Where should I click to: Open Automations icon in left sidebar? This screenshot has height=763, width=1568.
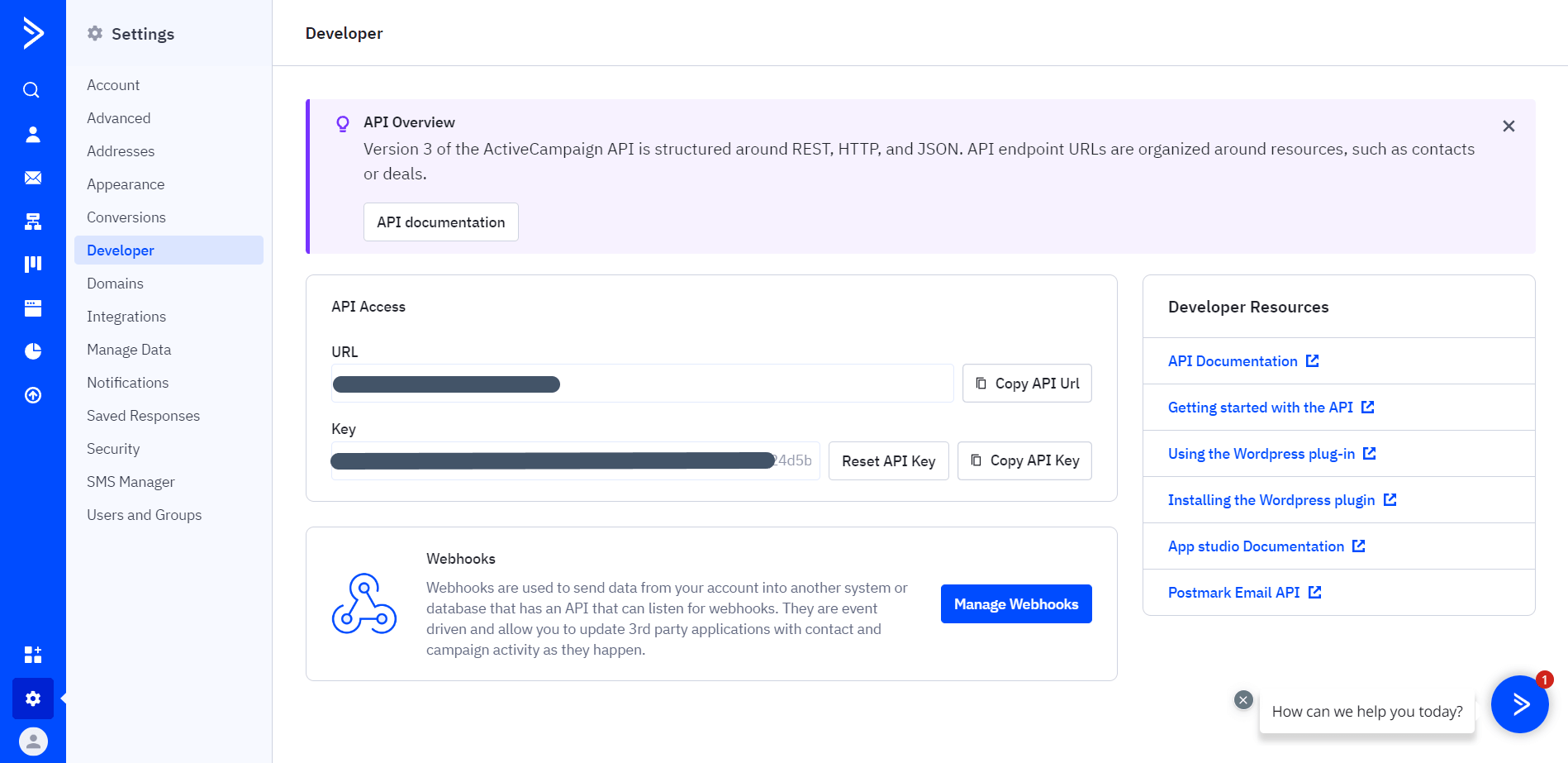32,222
